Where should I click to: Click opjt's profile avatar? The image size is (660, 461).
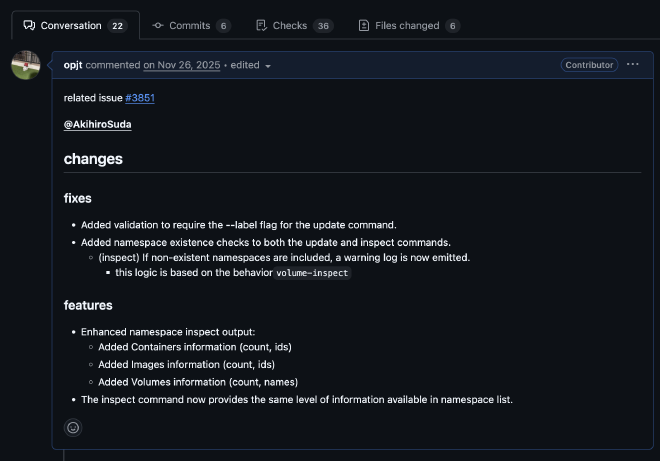26,66
